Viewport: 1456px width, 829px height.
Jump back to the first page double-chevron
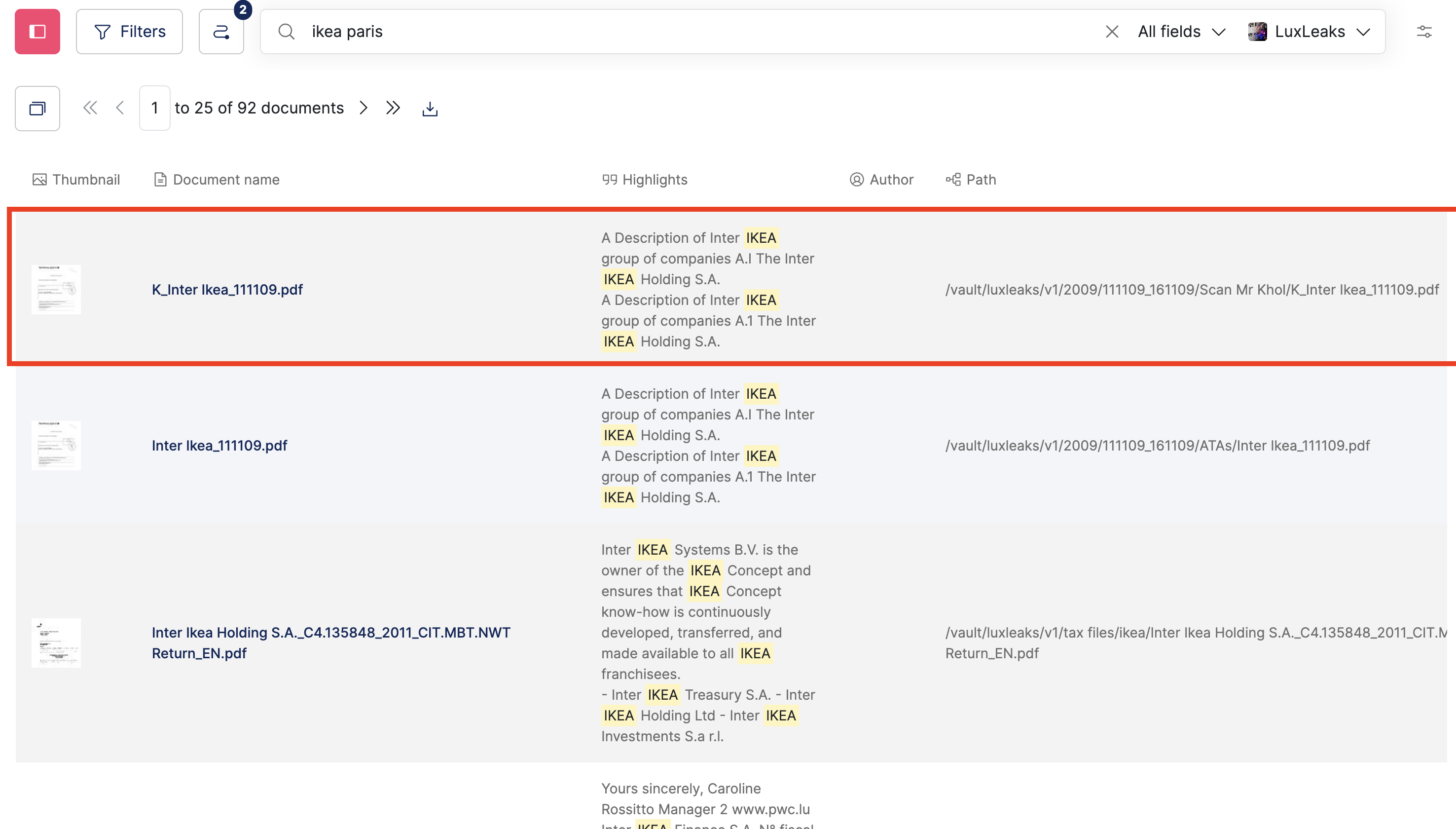click(x=90, y=108)
